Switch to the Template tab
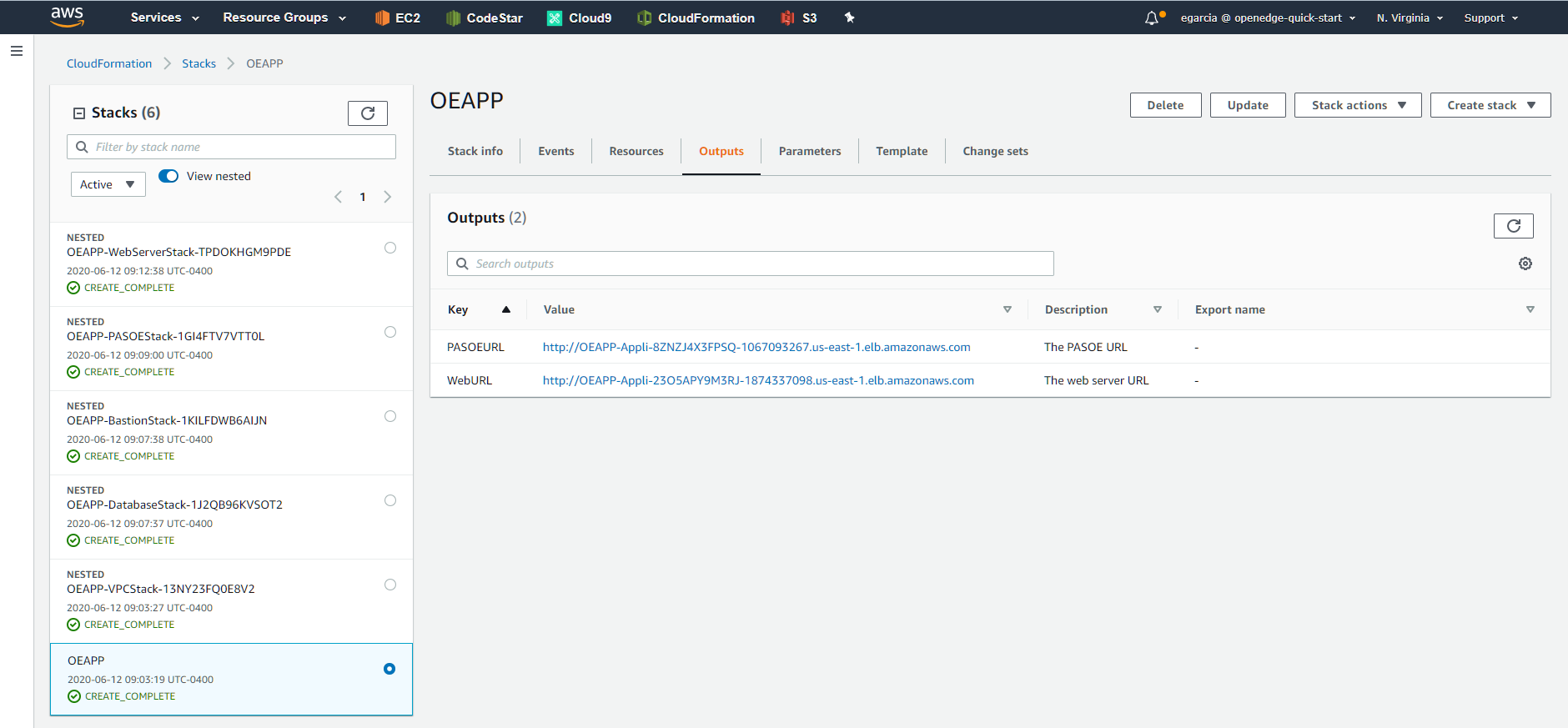The width and height of the screenshot is (1568, 728). click(x=902, y=151)
